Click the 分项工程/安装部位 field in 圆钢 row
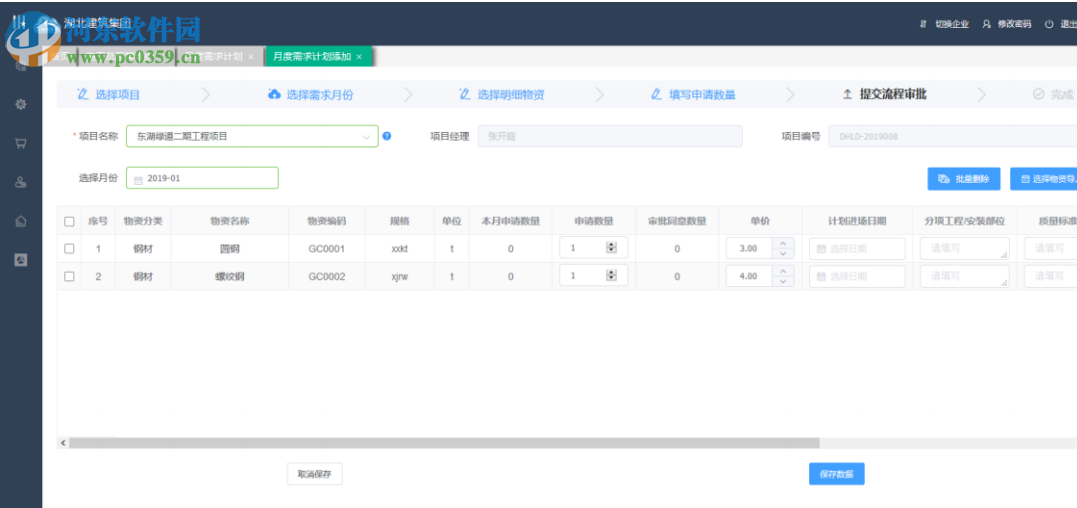 pos(964,249)
